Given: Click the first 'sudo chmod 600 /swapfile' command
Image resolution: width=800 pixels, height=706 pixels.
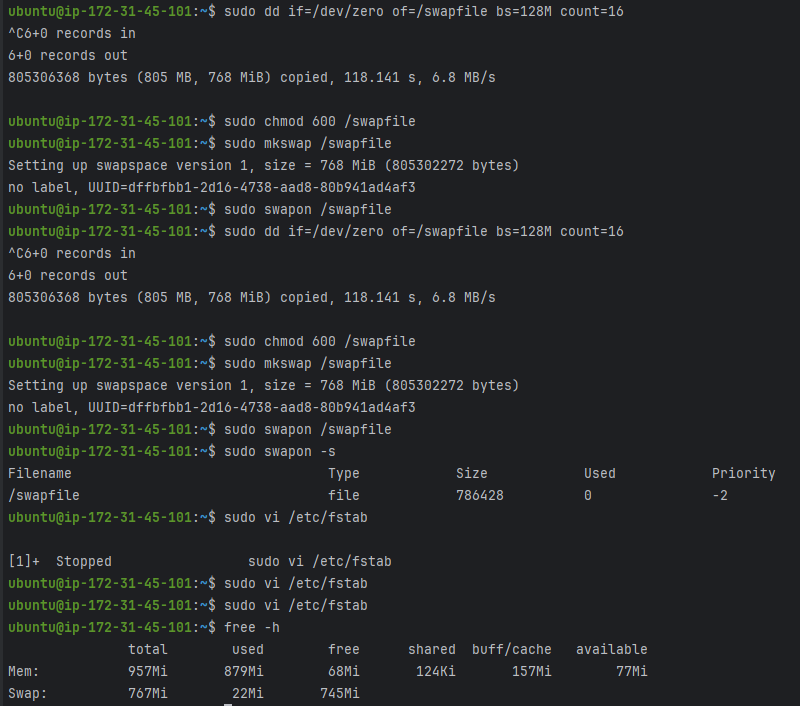Looking at the screenshot, I should pyautogui.click(x=319, y=121).
